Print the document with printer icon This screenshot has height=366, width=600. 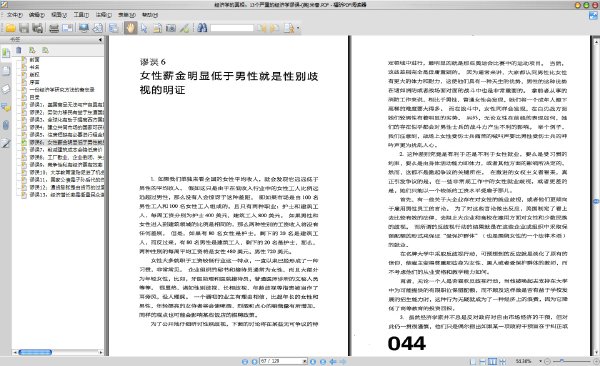pyautogui.click(x=54, y=28)
